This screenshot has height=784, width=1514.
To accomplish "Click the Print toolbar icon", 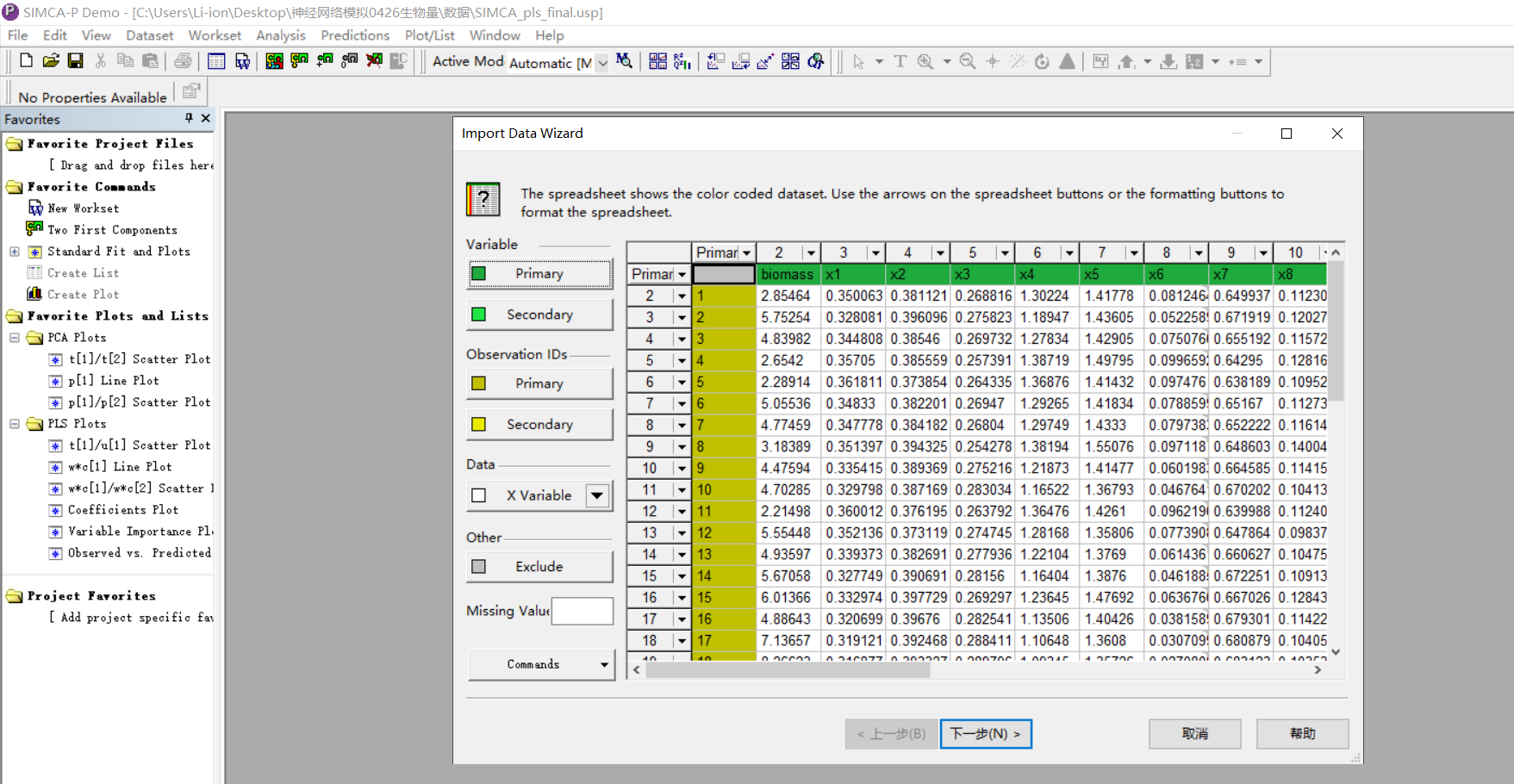I will (x=183, y=61).
